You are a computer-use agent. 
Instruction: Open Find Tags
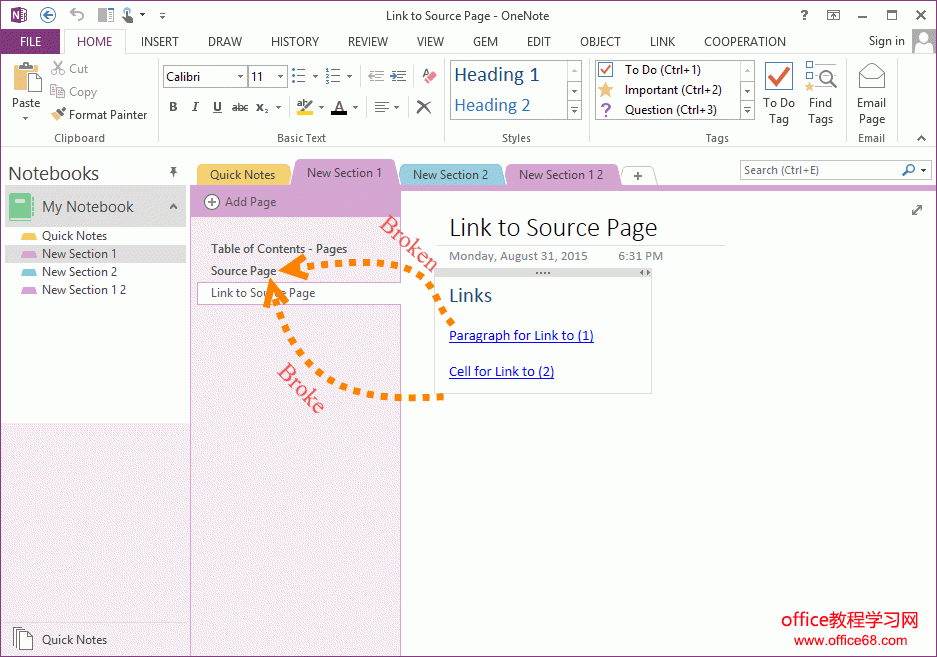coord(820,95)
